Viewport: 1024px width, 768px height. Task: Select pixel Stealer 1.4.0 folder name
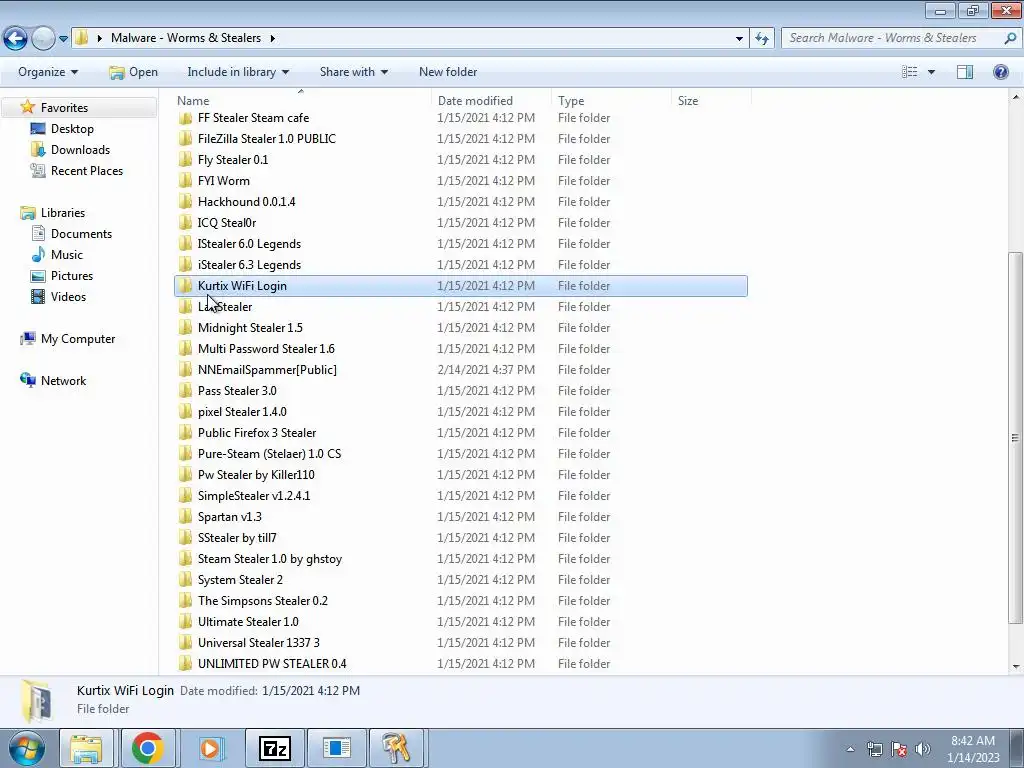[x=242, y=411]
